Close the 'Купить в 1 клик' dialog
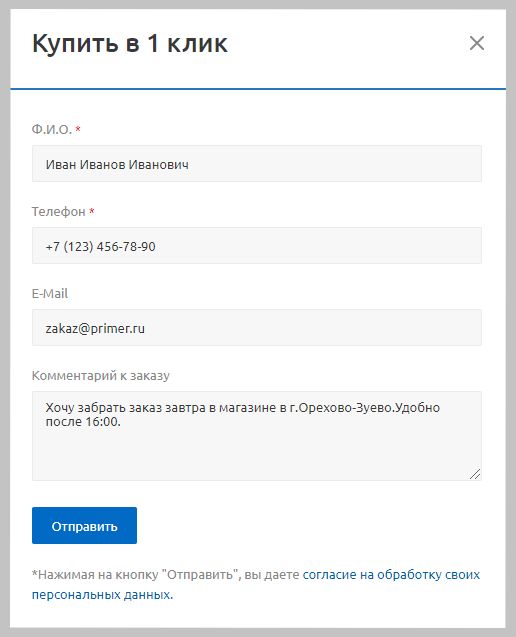Viewport: 516px width, 637px height. click(x=477, y=43)
